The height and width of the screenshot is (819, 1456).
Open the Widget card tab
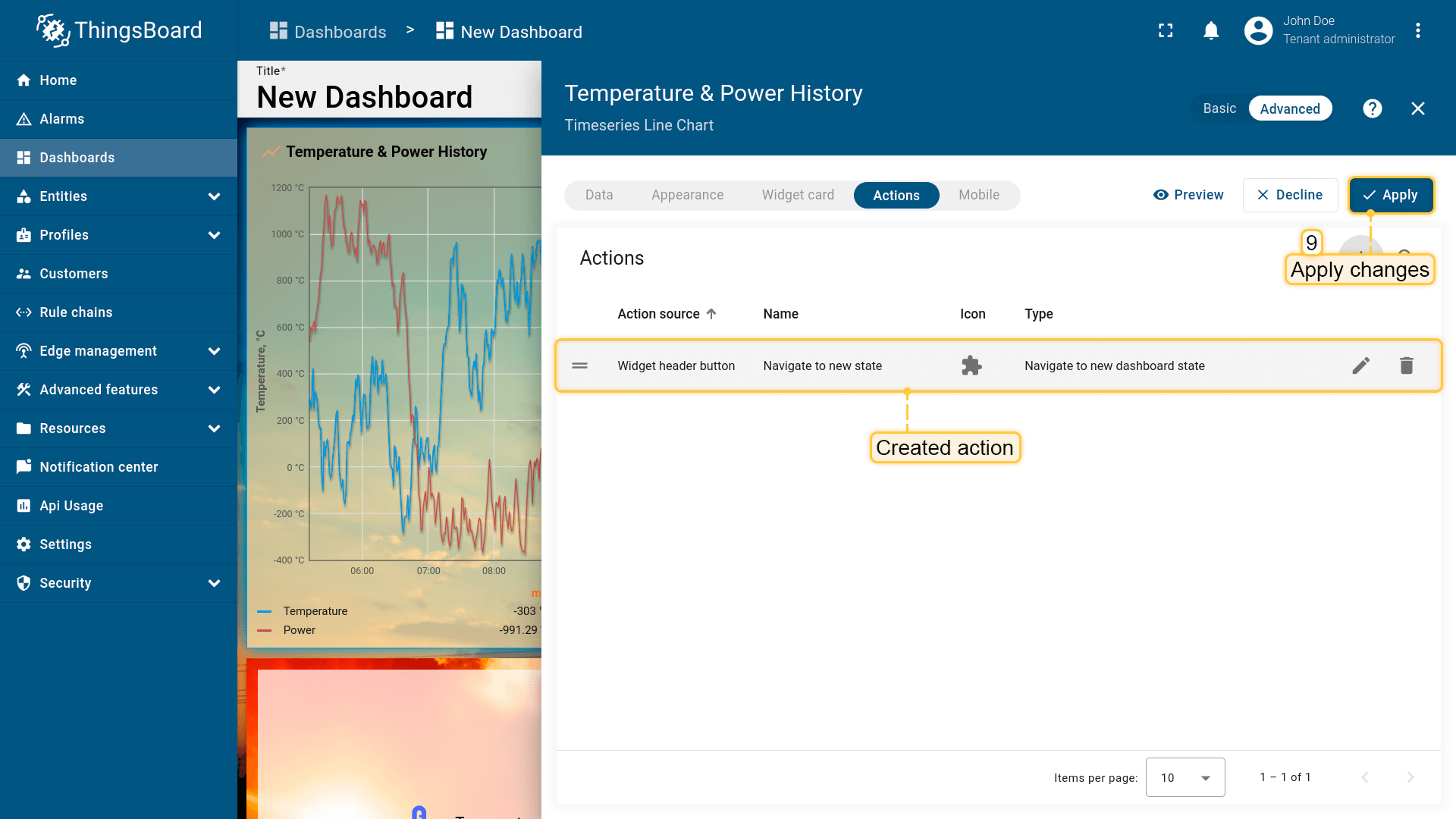click(x=798, y=195)
